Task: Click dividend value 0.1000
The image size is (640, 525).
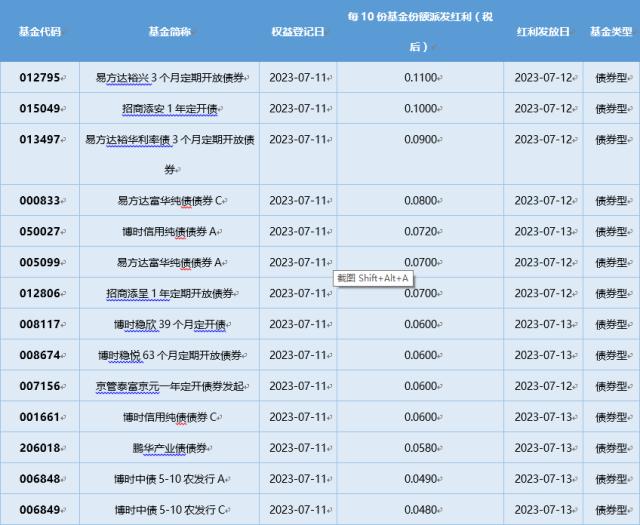Action: [420, 108]
